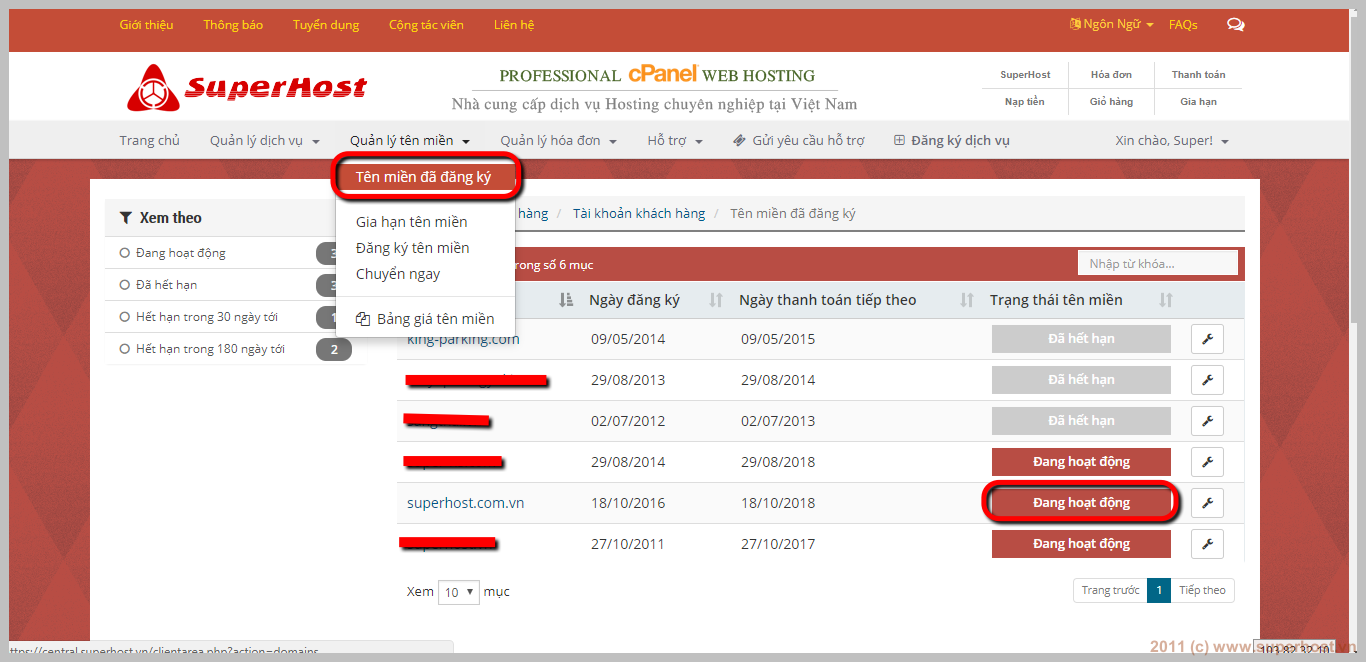1366x662 pixels.
Task: Sort by Ngày đăng ký column icon
Action: 716,300
